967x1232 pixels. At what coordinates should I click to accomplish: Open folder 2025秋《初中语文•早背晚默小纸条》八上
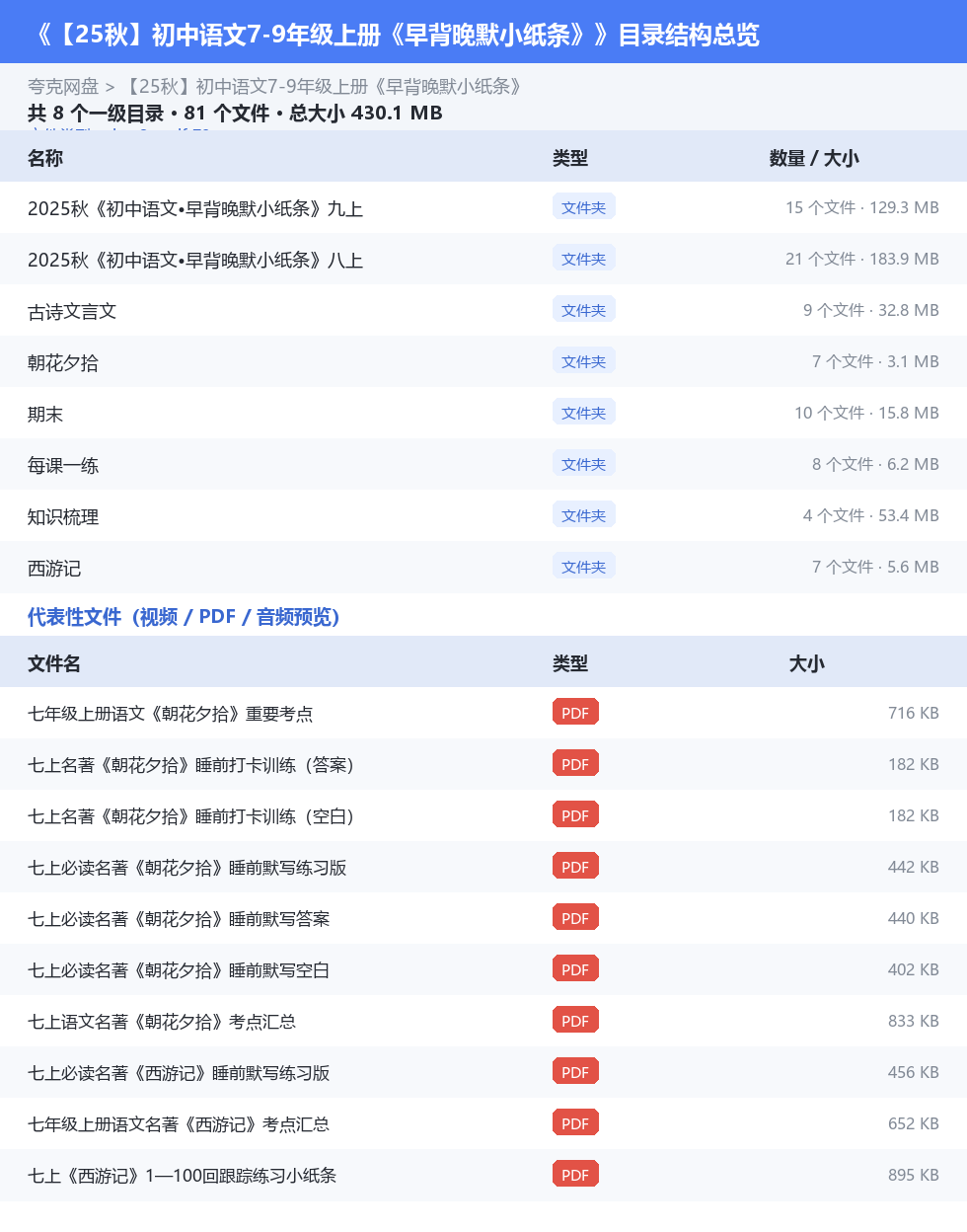coord(195,260)
